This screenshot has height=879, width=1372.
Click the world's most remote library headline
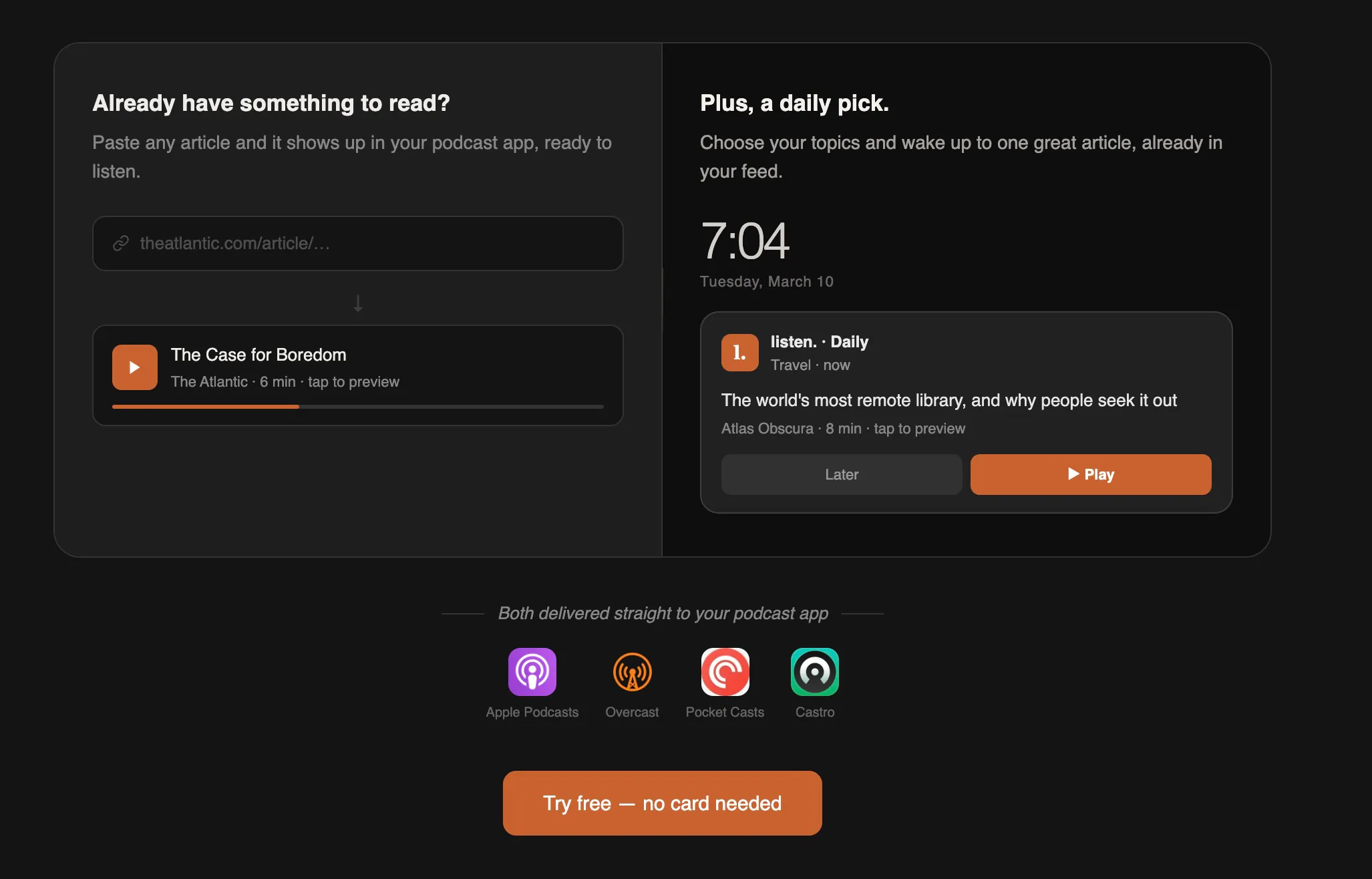pyautogui.click(x=949, y=400)
